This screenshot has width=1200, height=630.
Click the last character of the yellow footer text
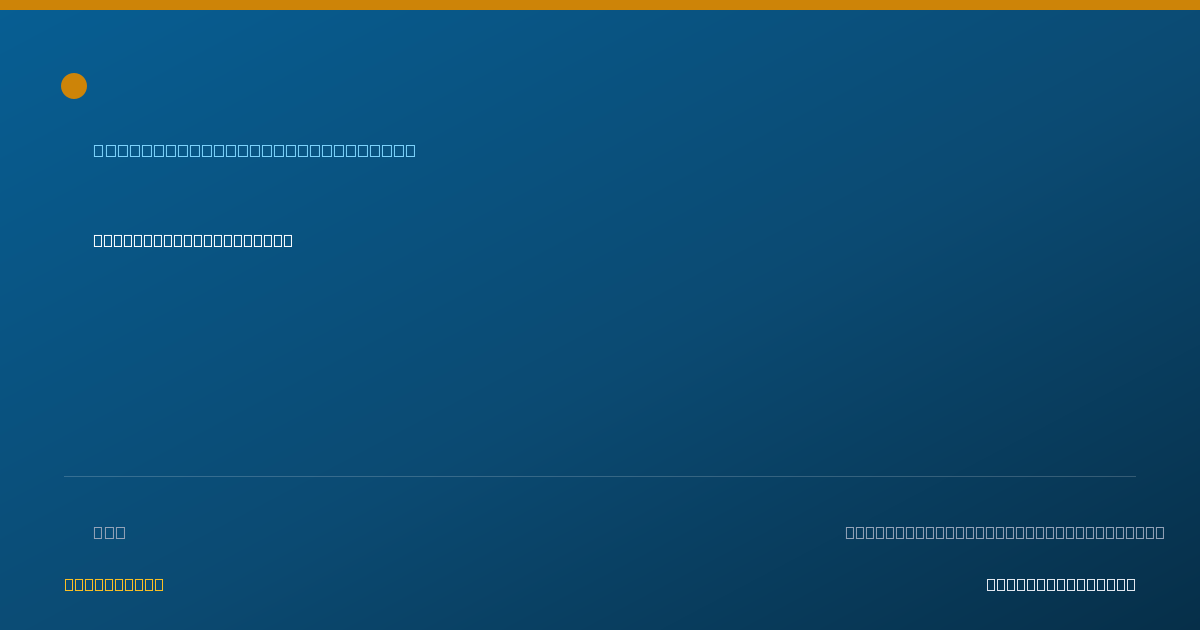[x=159, y=584]
